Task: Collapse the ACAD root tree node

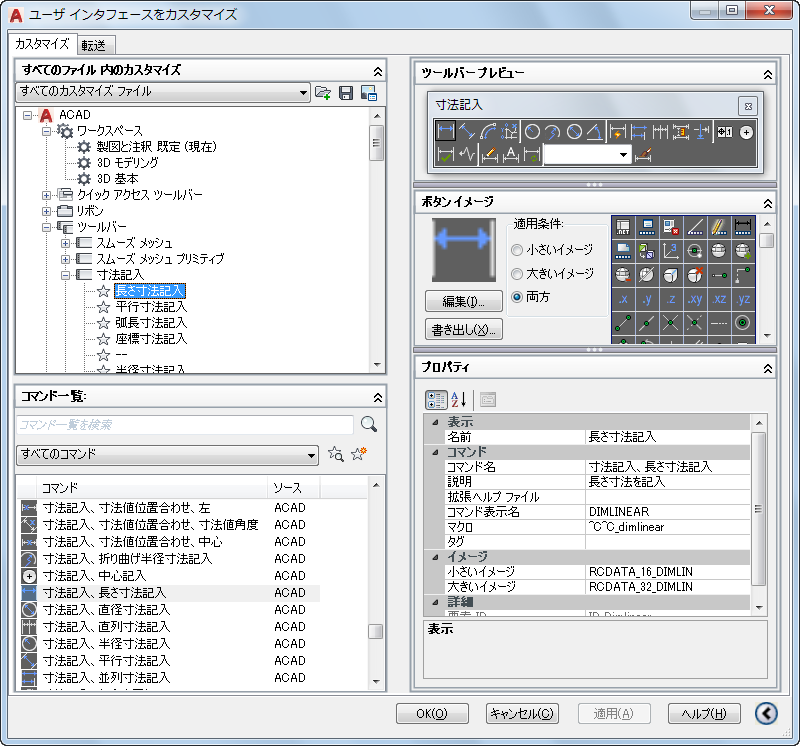Action: (28, 115)
